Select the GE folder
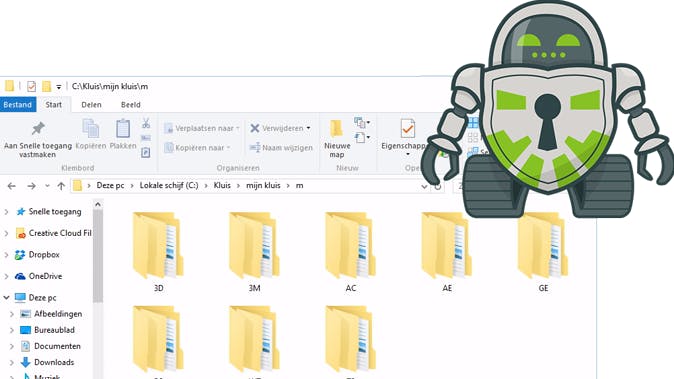Viewport: 674px width, 379px height. (543, 252)
